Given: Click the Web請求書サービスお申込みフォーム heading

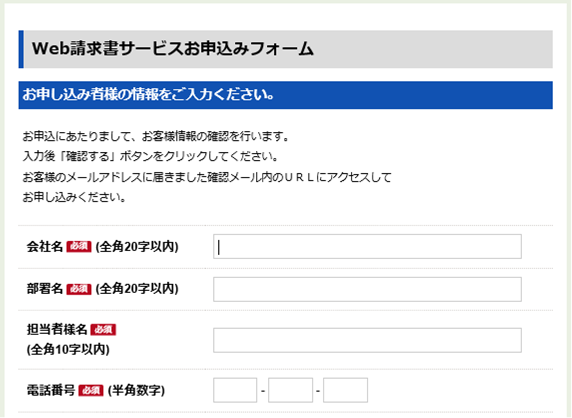Looking at the screenshot, I should pos(173,49).
